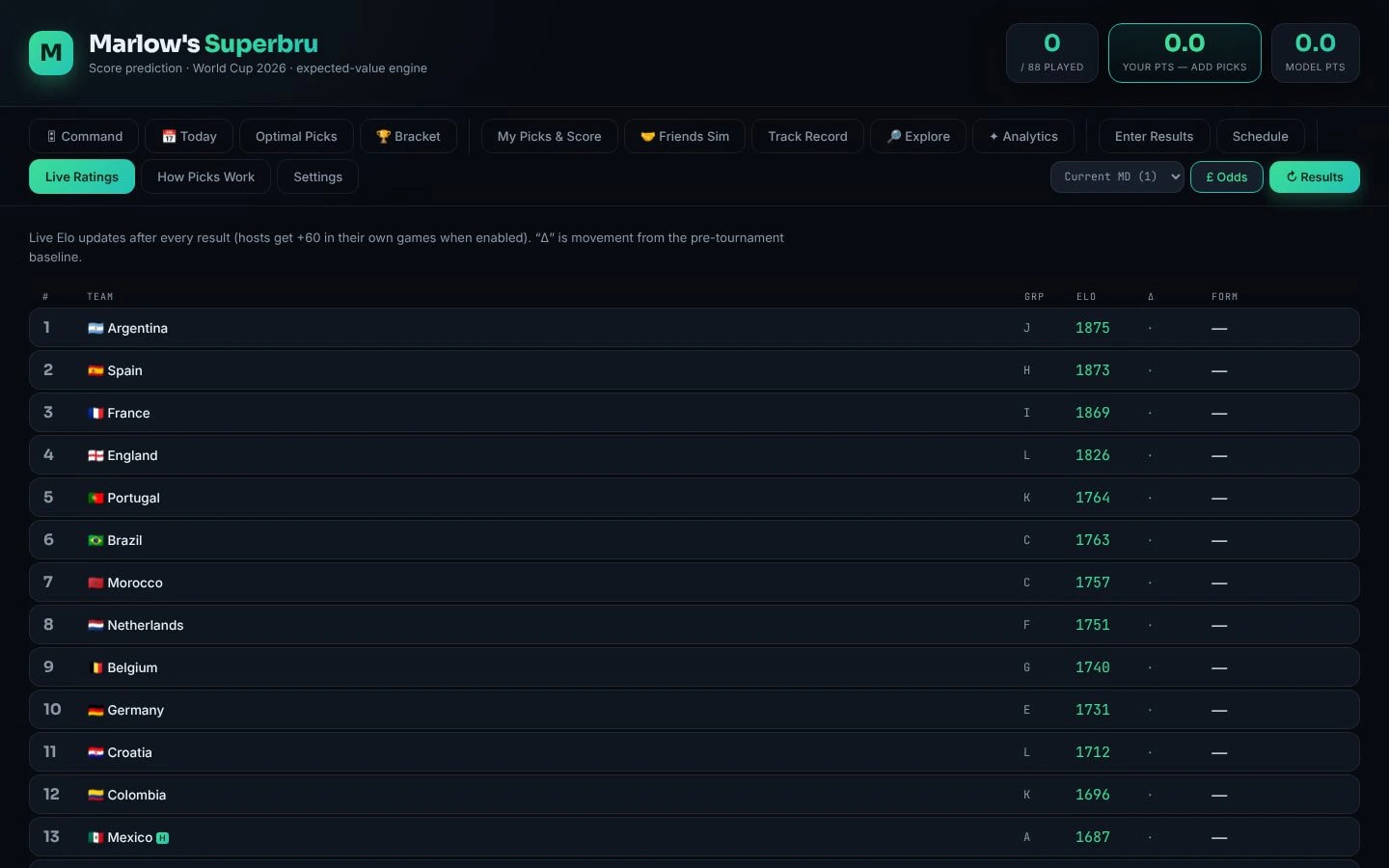The width and height of the screenshot is (1389, 868).
Task: Click the host badge beside Mexico
Action: pyautogui.click(x=162, y=838)
